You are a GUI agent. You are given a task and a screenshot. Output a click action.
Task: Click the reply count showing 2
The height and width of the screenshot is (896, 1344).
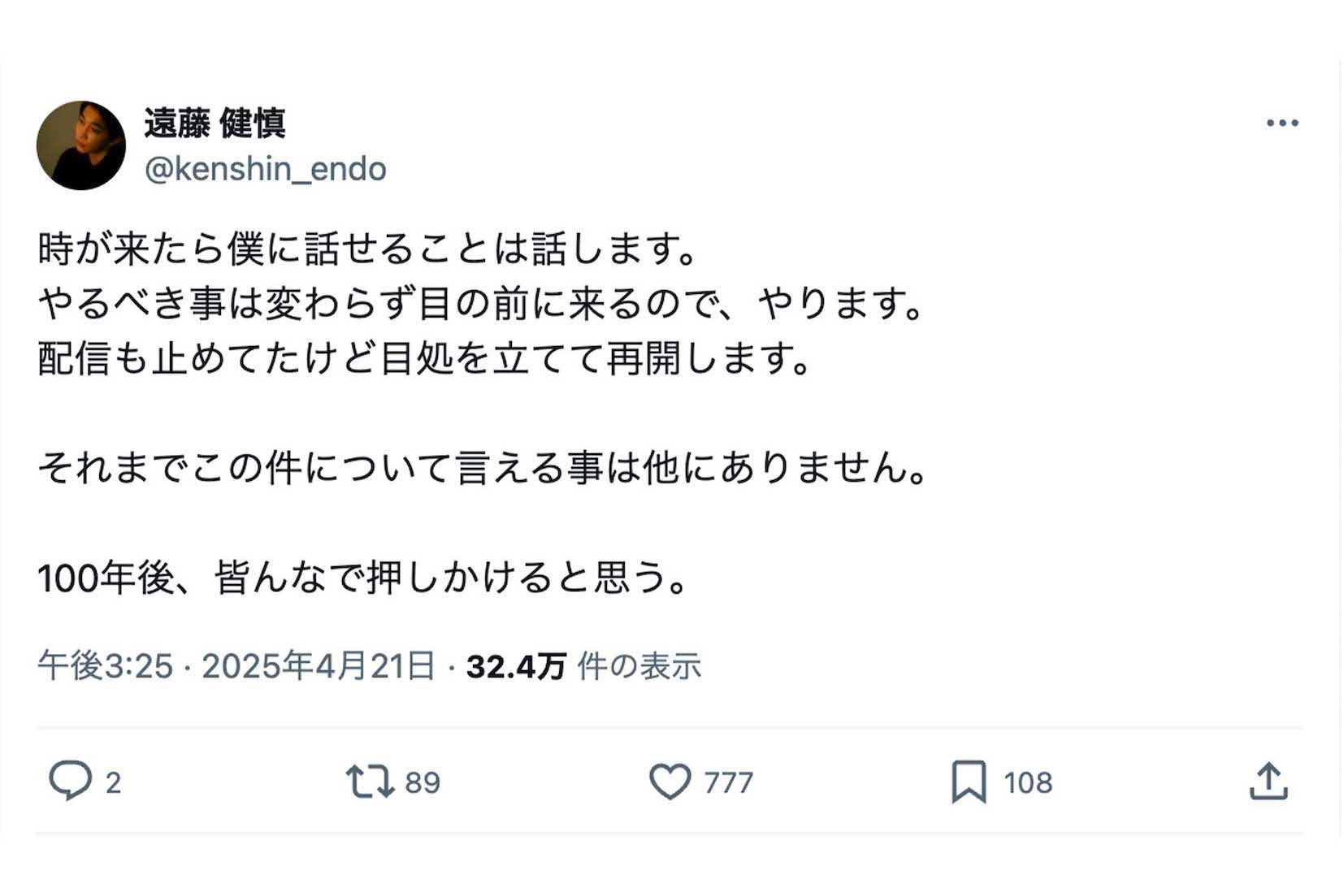click(x=111, y=782)
